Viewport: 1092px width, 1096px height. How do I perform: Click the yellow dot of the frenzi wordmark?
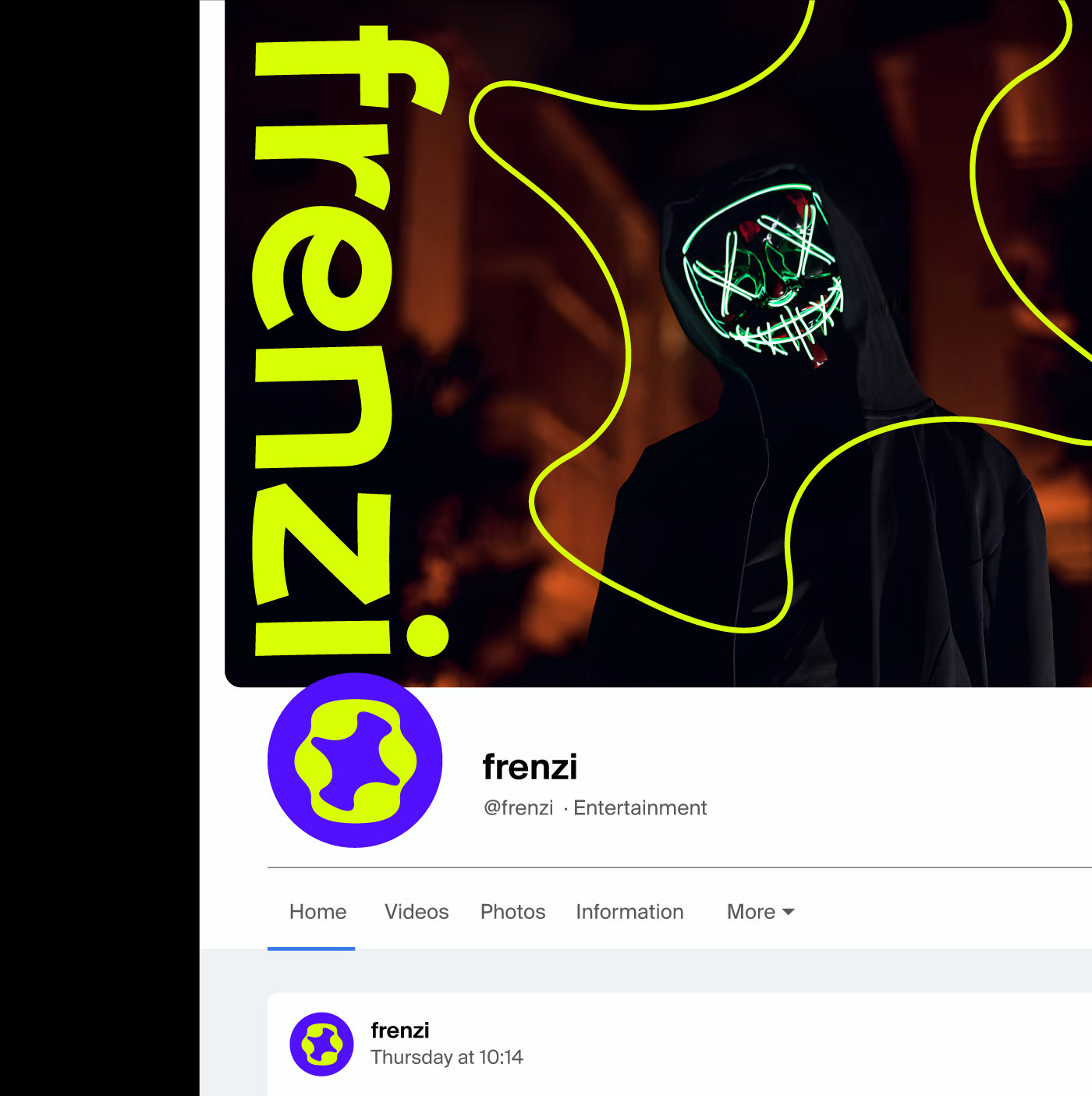[x=427, y=635]
